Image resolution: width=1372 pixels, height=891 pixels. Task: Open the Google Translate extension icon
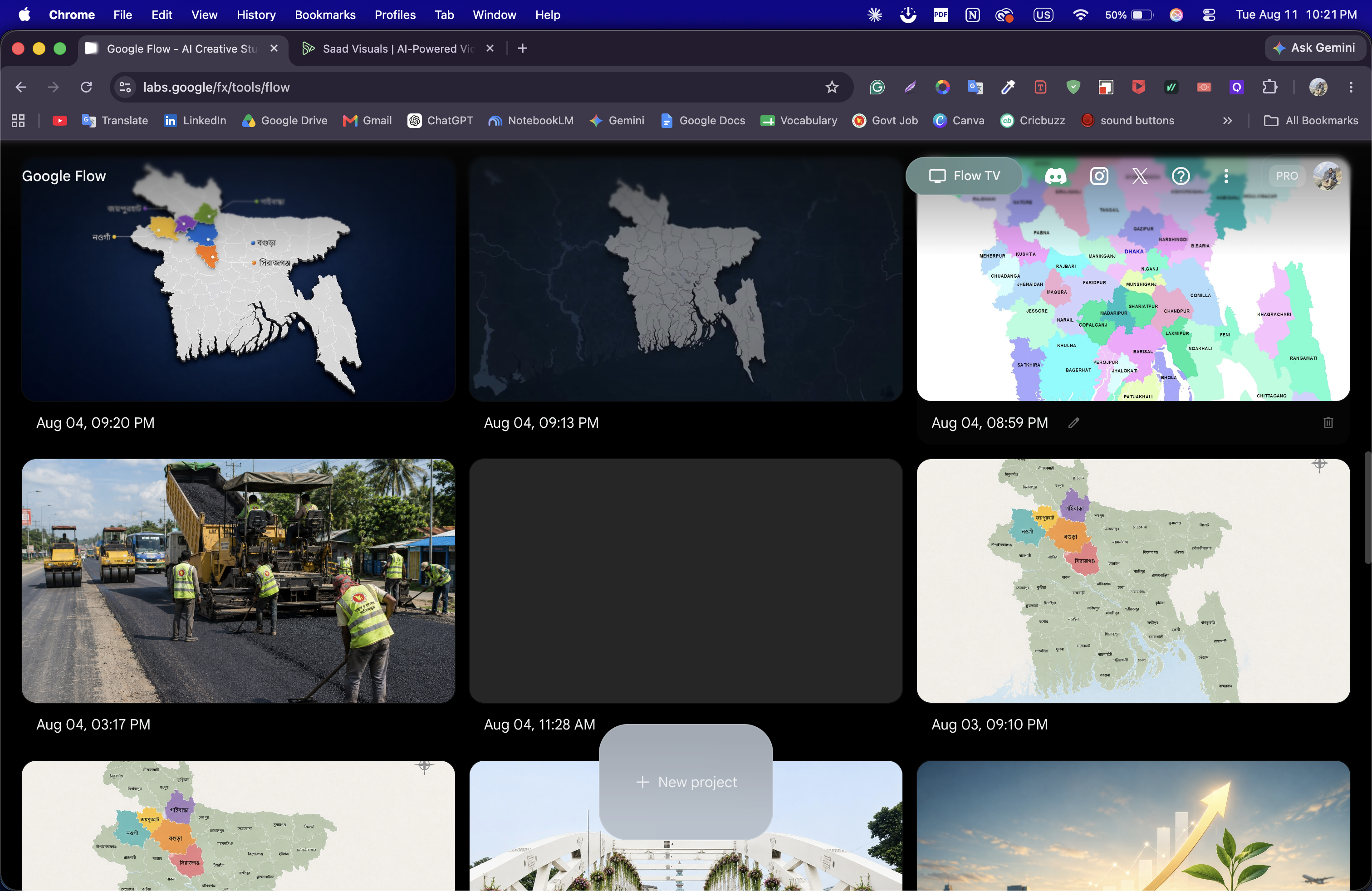pos(975,87)
